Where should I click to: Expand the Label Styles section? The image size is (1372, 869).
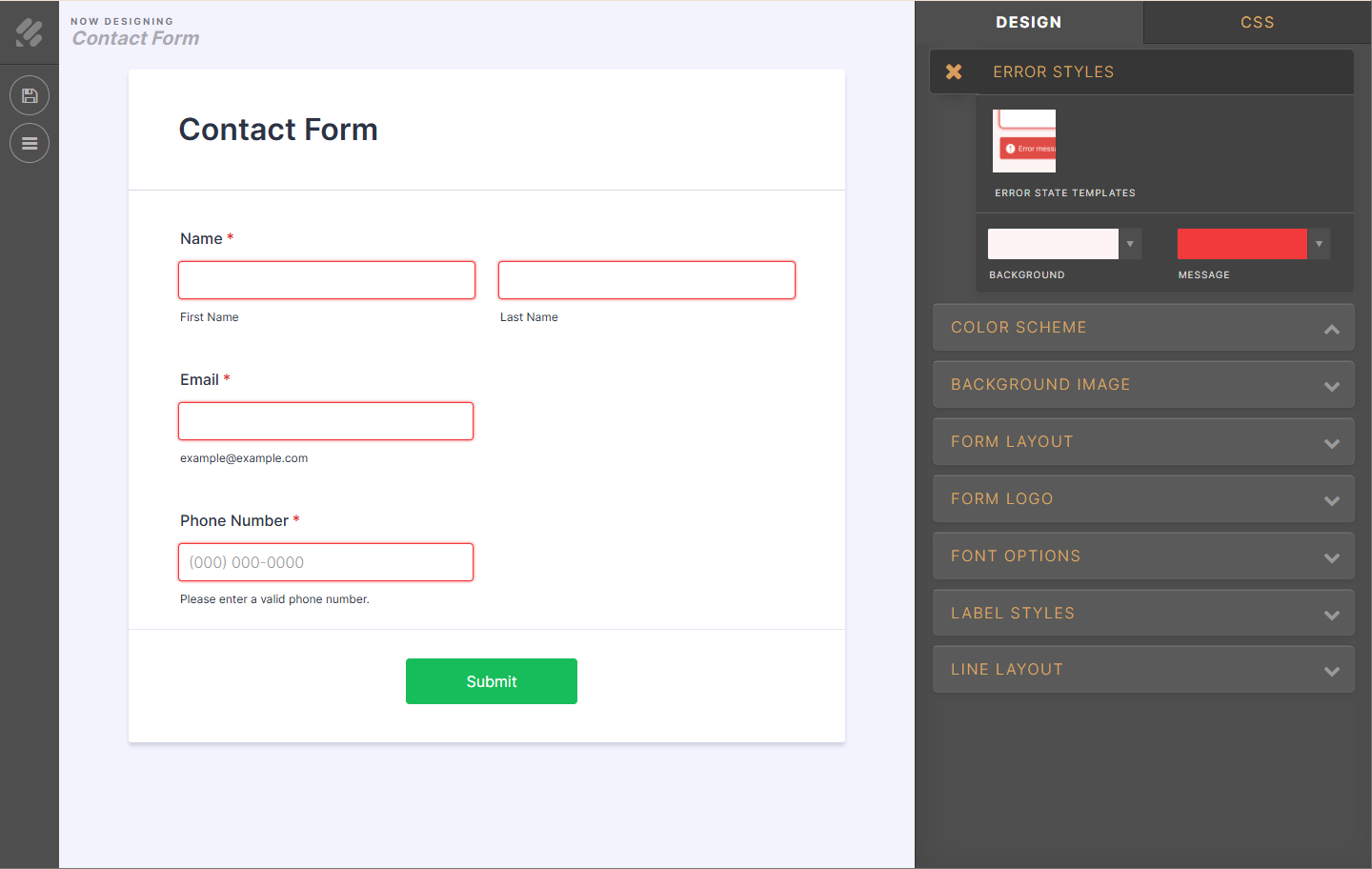pyautogui.click(x=1331, y=615)
